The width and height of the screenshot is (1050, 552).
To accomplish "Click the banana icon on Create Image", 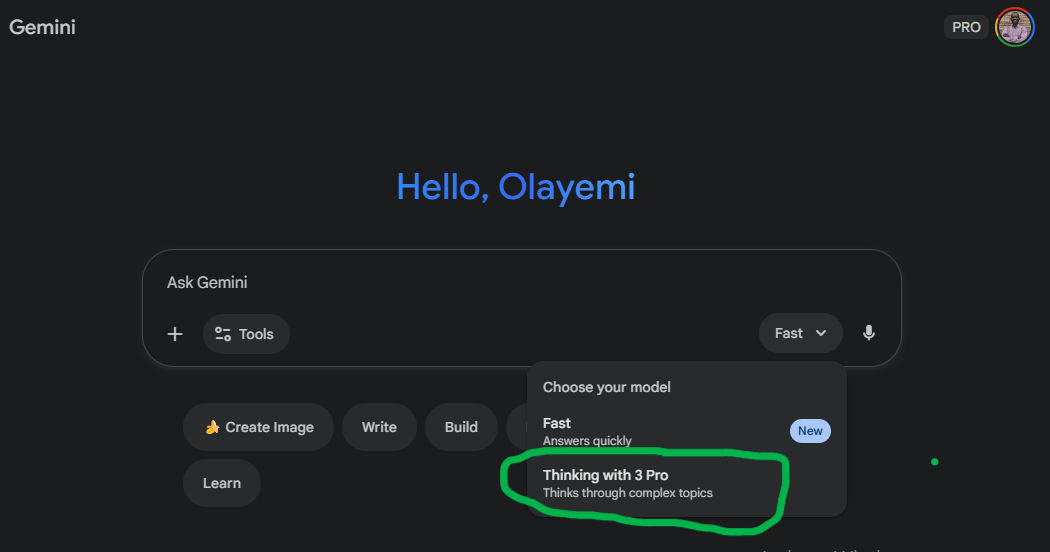I will (x=212, y=427).
